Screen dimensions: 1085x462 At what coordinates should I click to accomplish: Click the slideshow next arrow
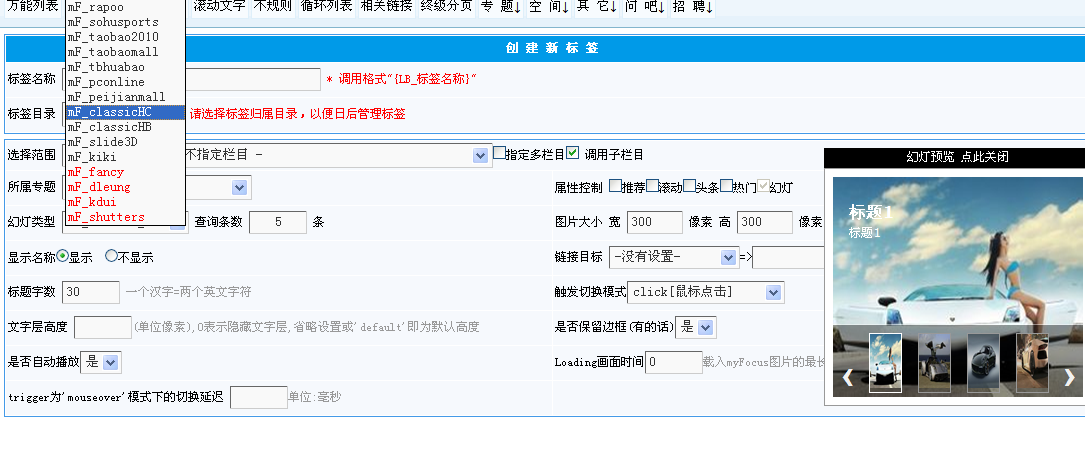1069,377
